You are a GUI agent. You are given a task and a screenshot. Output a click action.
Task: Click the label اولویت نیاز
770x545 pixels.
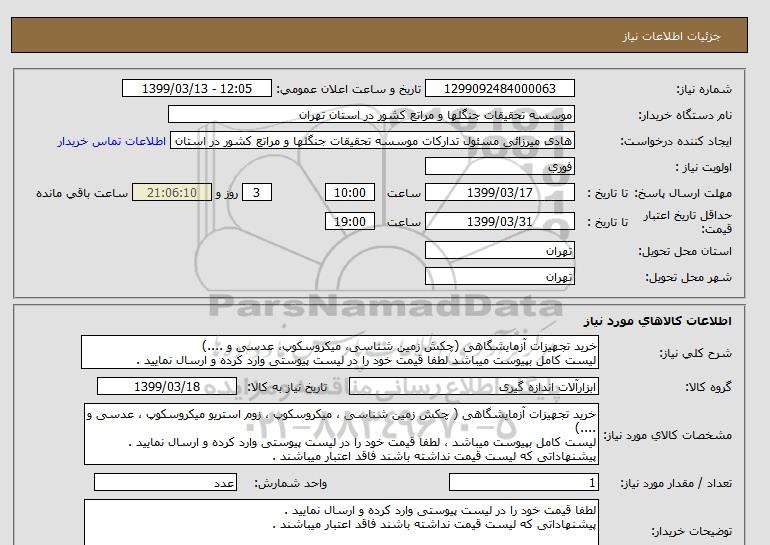[x=704, y=167]
